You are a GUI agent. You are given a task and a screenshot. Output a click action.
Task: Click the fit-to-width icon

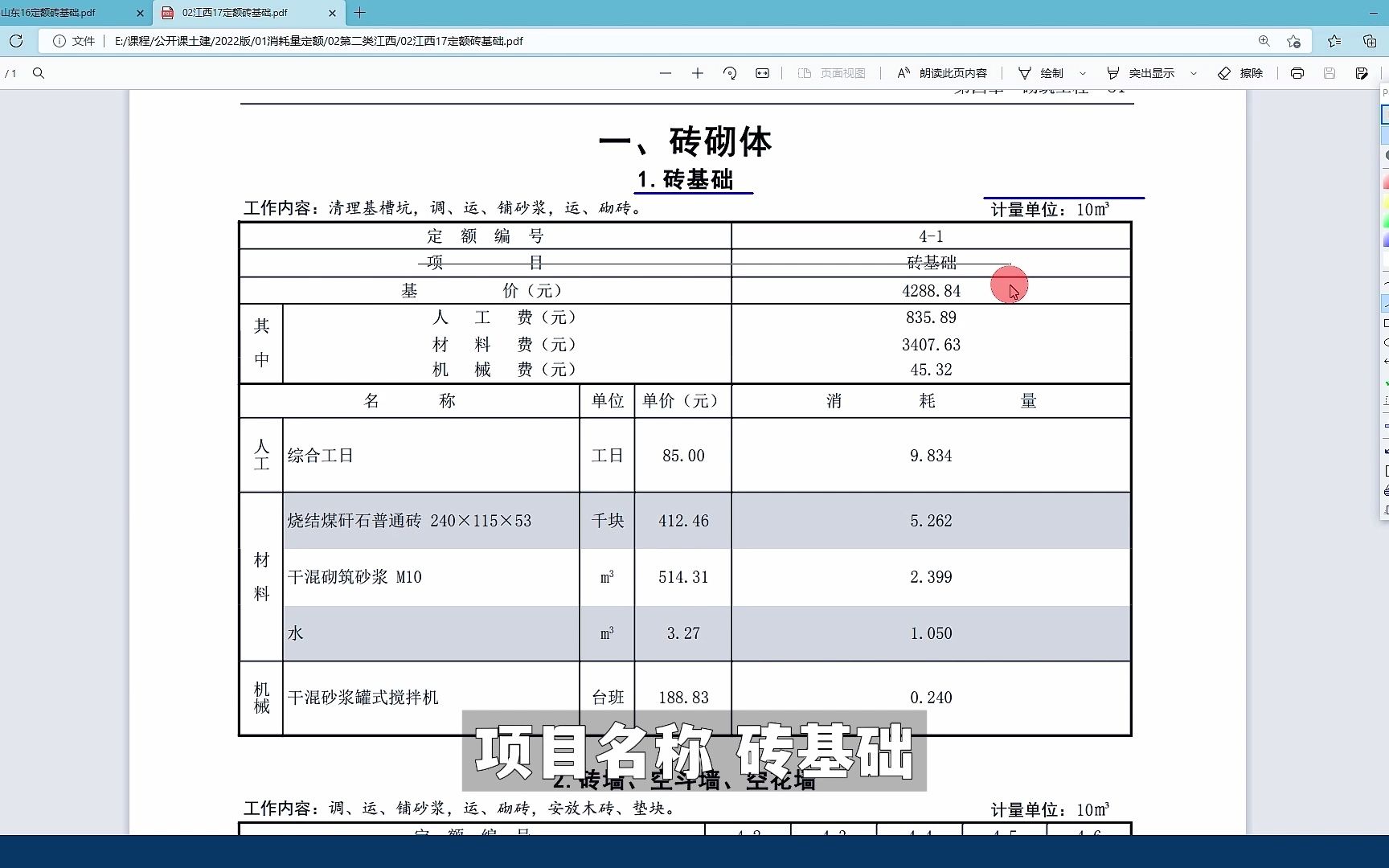coord(762,72)
